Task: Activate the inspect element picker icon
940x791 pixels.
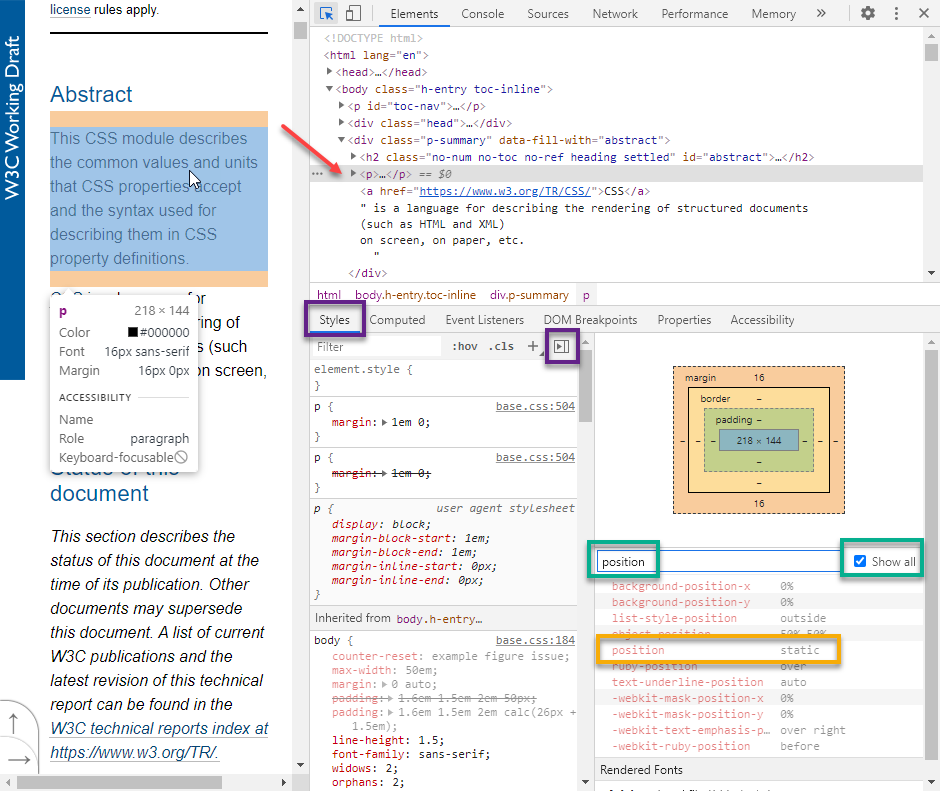Action: tap(327, 13)
